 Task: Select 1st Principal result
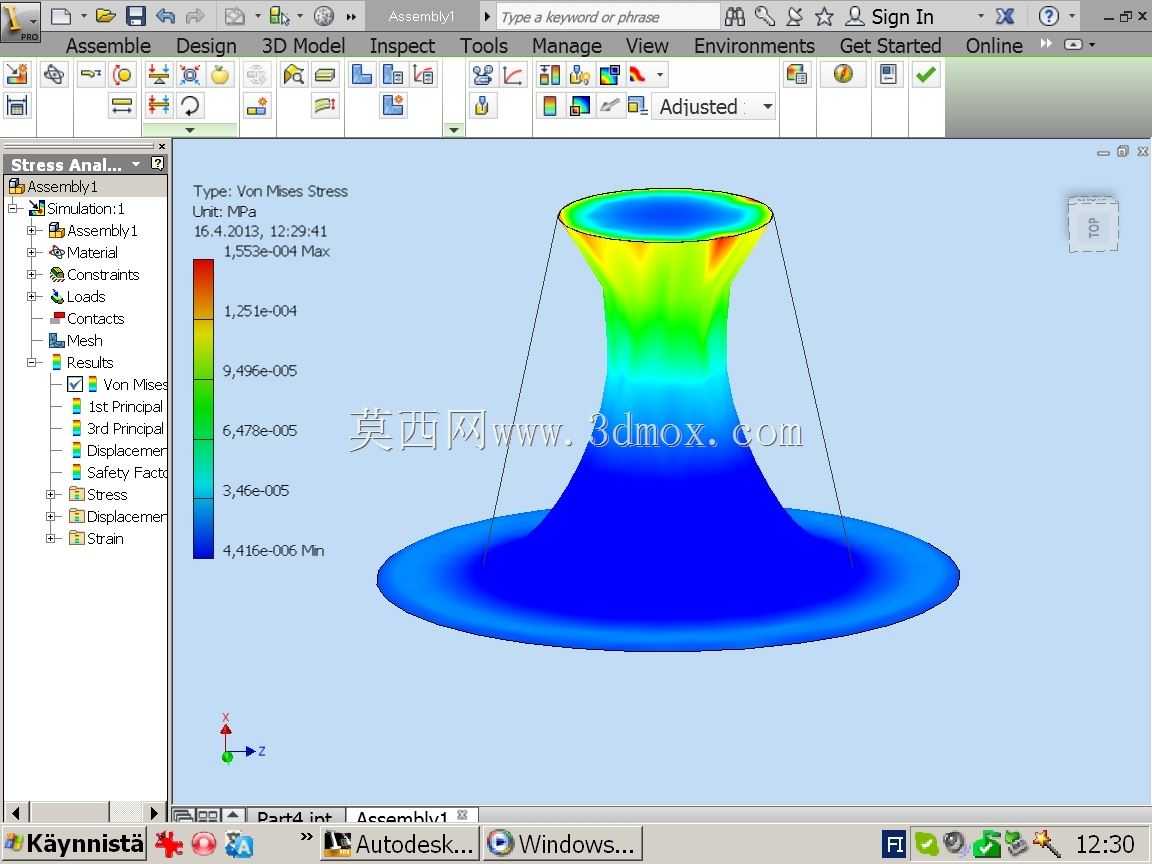tap(117, 406)
